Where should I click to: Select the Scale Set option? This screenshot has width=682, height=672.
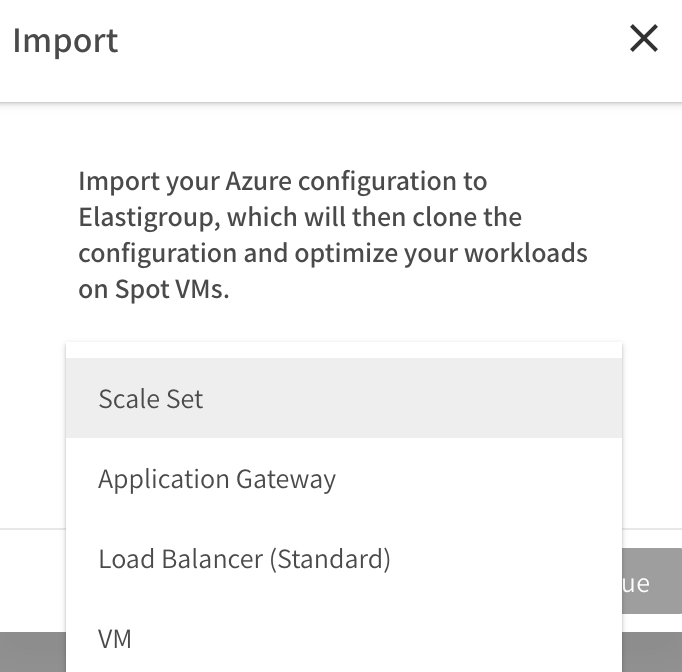tap(151, 399)
